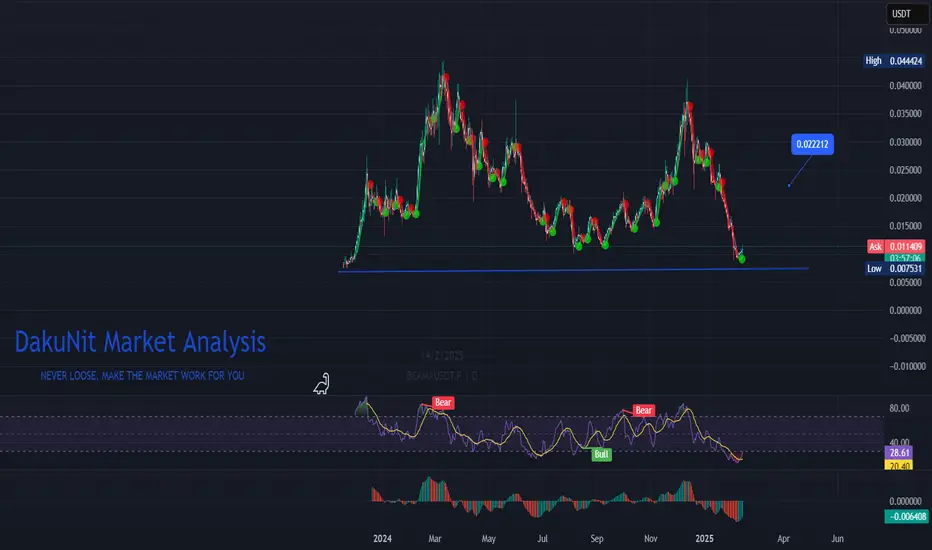Click the Bear label at the March RSI peak
932x550 pixels.
point(443,403)
